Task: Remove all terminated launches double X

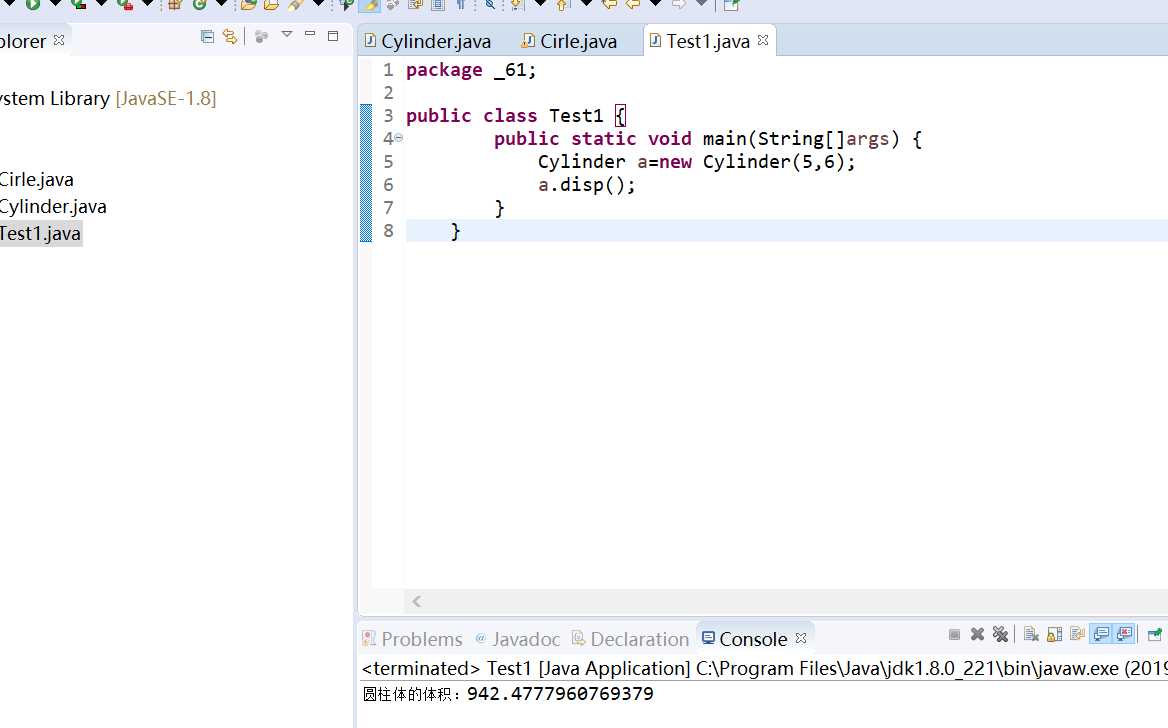Action: (x=1000, y=634)
